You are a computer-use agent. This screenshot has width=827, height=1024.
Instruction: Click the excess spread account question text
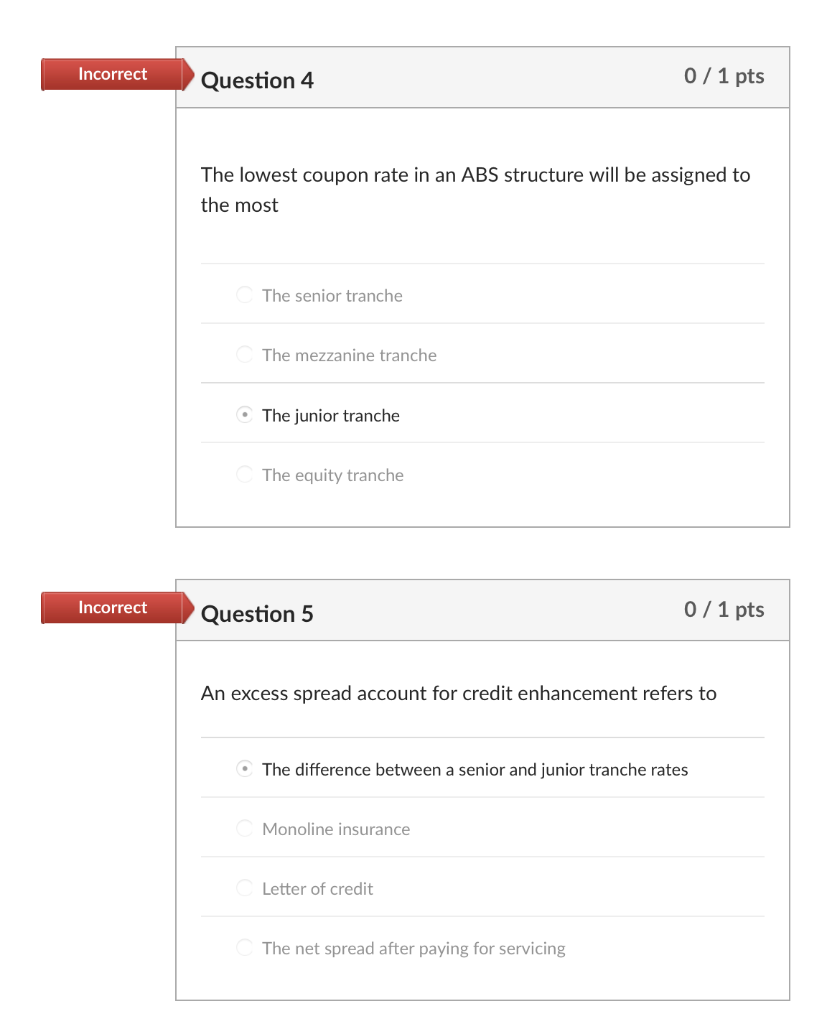click(458, 693)
